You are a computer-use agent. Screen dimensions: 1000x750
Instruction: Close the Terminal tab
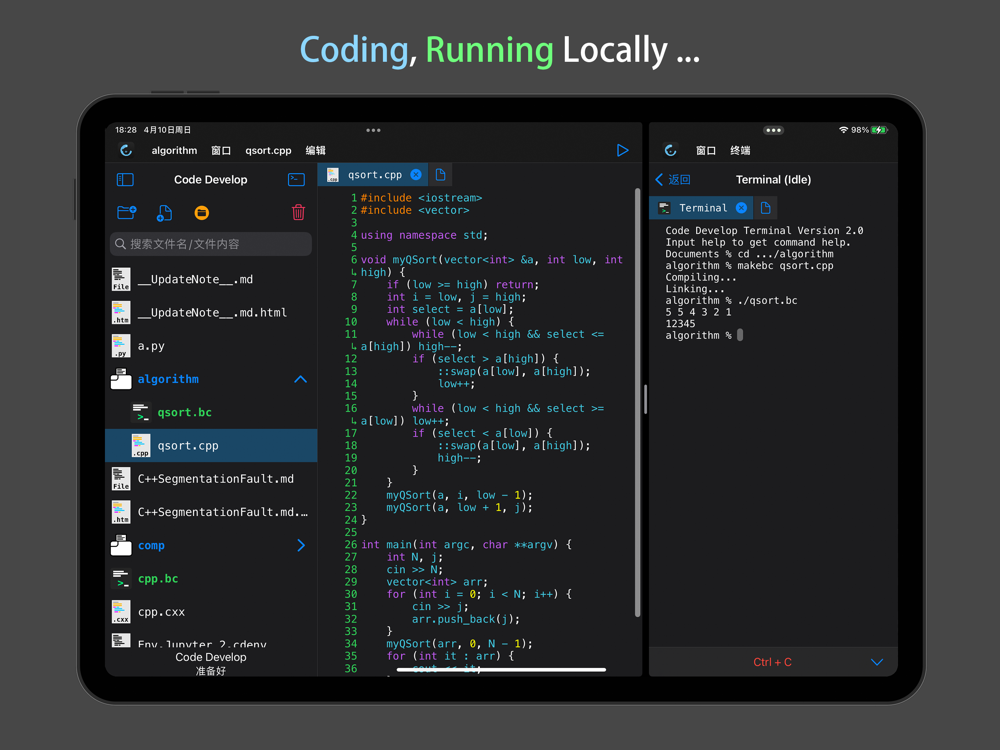click(x=741, y=208)
